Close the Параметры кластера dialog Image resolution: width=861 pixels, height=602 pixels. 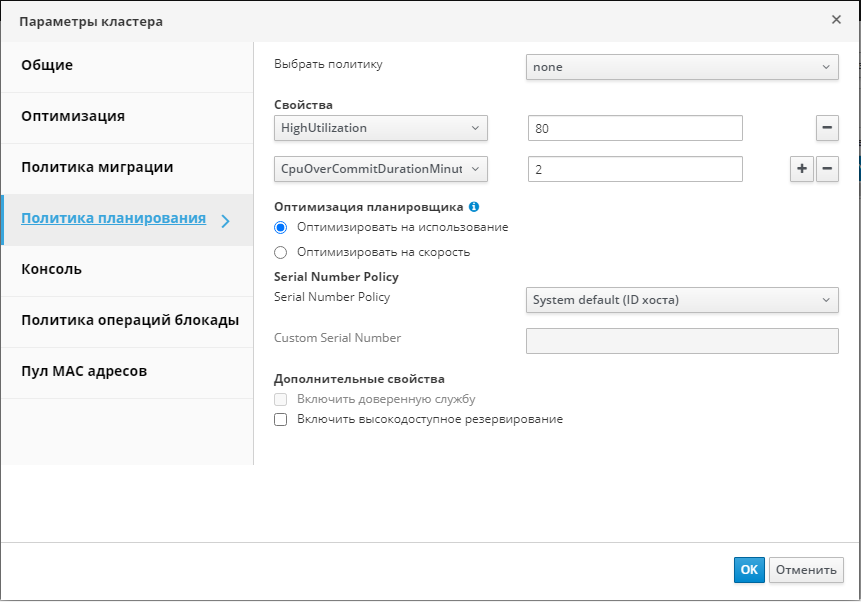point(836,19)
